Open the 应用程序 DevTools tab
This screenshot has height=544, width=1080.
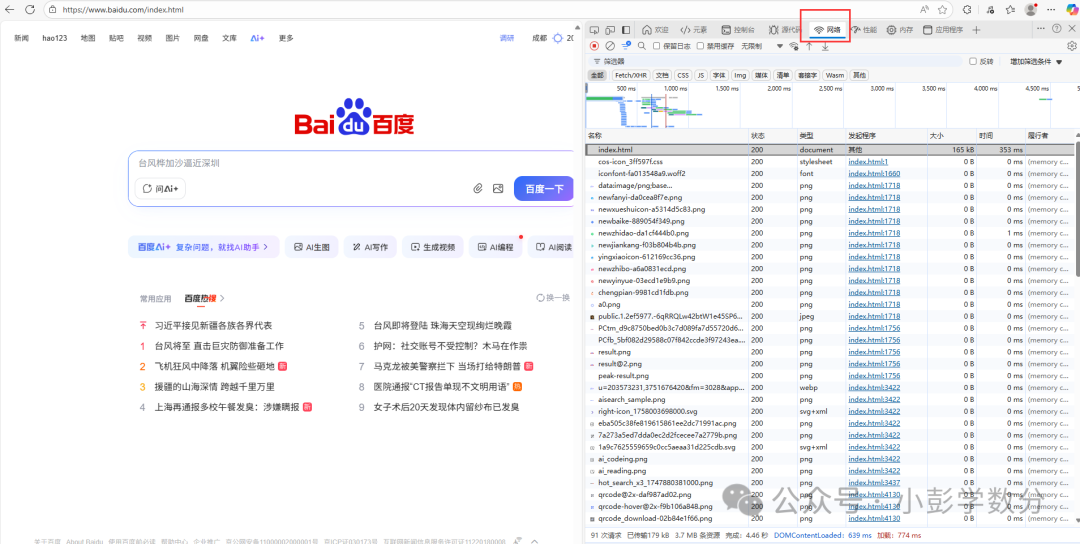click(943, 30)
